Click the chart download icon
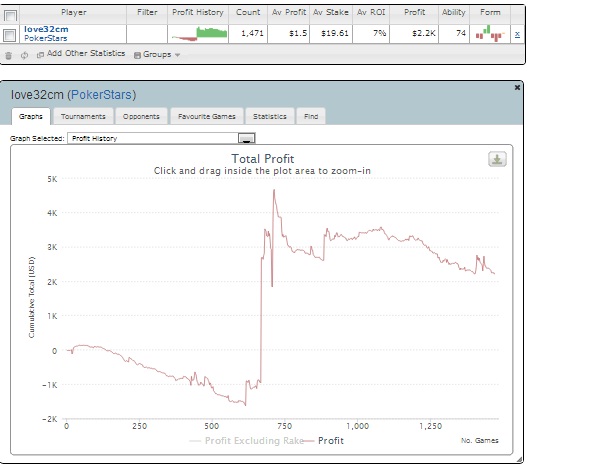 pyautogui.click(x=497, y=159)
